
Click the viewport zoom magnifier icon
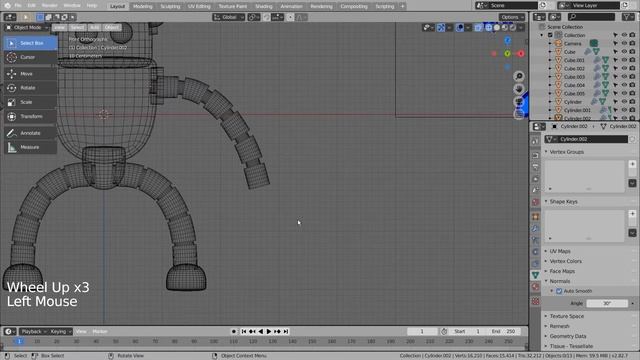519,76
